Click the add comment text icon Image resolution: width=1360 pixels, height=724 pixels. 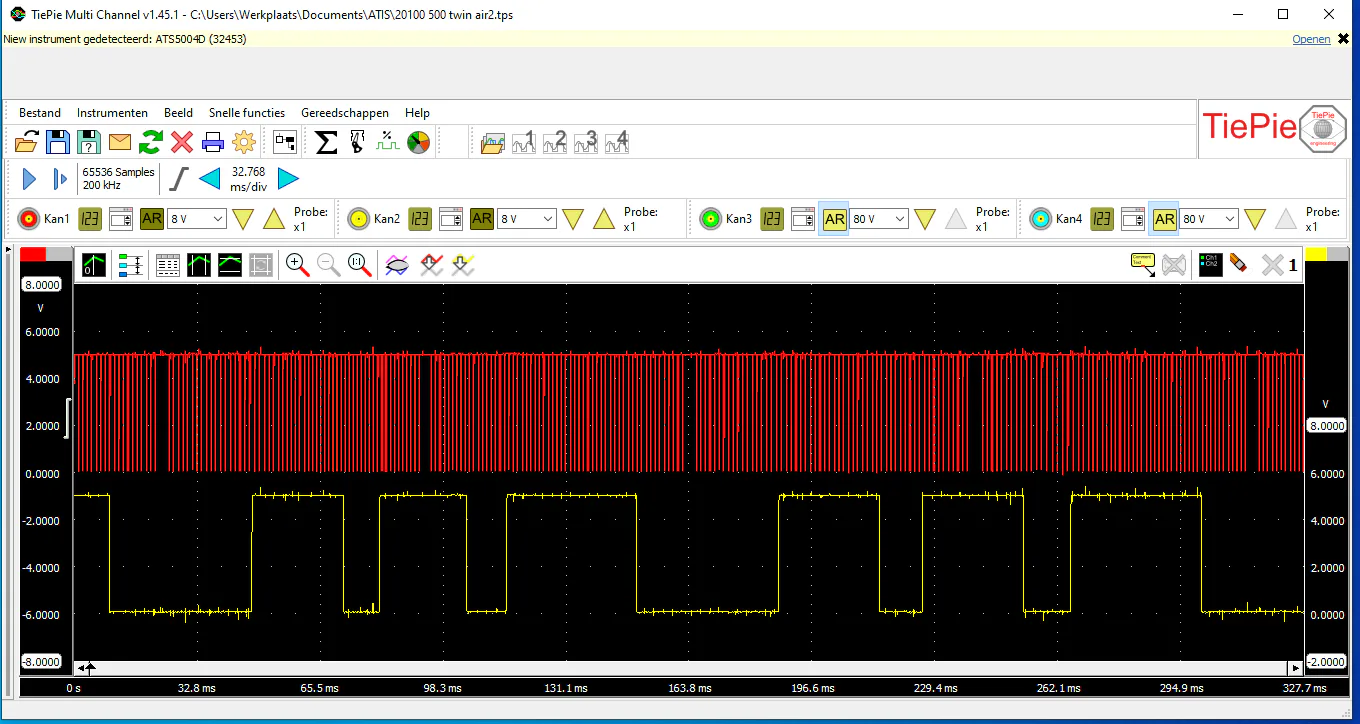point(1142,265)
